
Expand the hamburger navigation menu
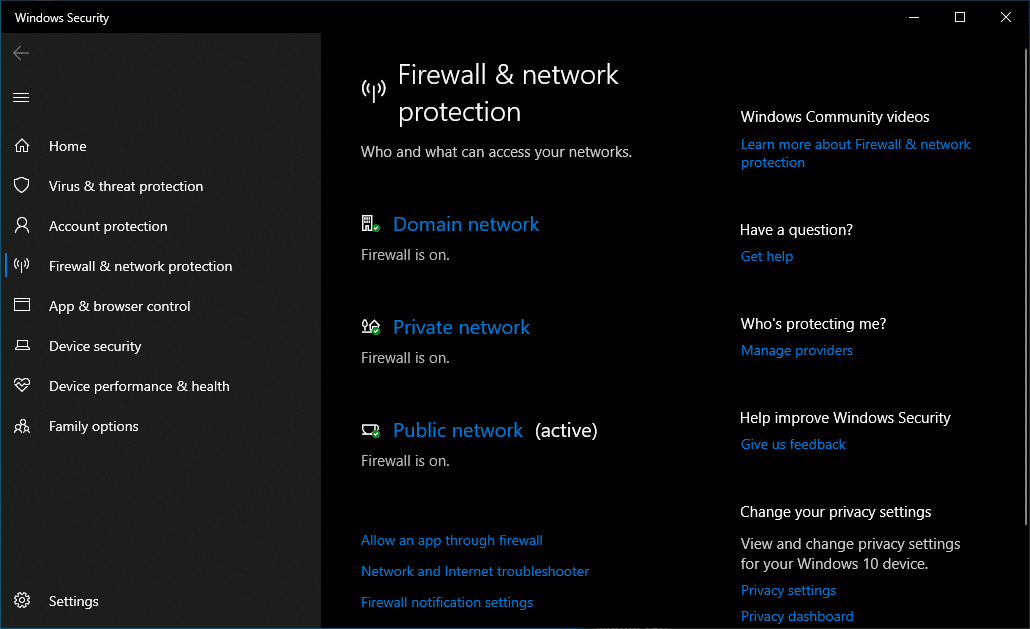(x=21, y=97)
